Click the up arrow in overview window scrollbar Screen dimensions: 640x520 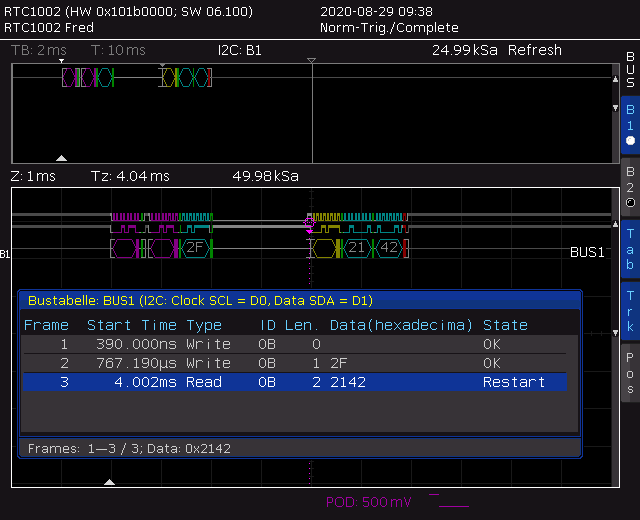(616, 79)
